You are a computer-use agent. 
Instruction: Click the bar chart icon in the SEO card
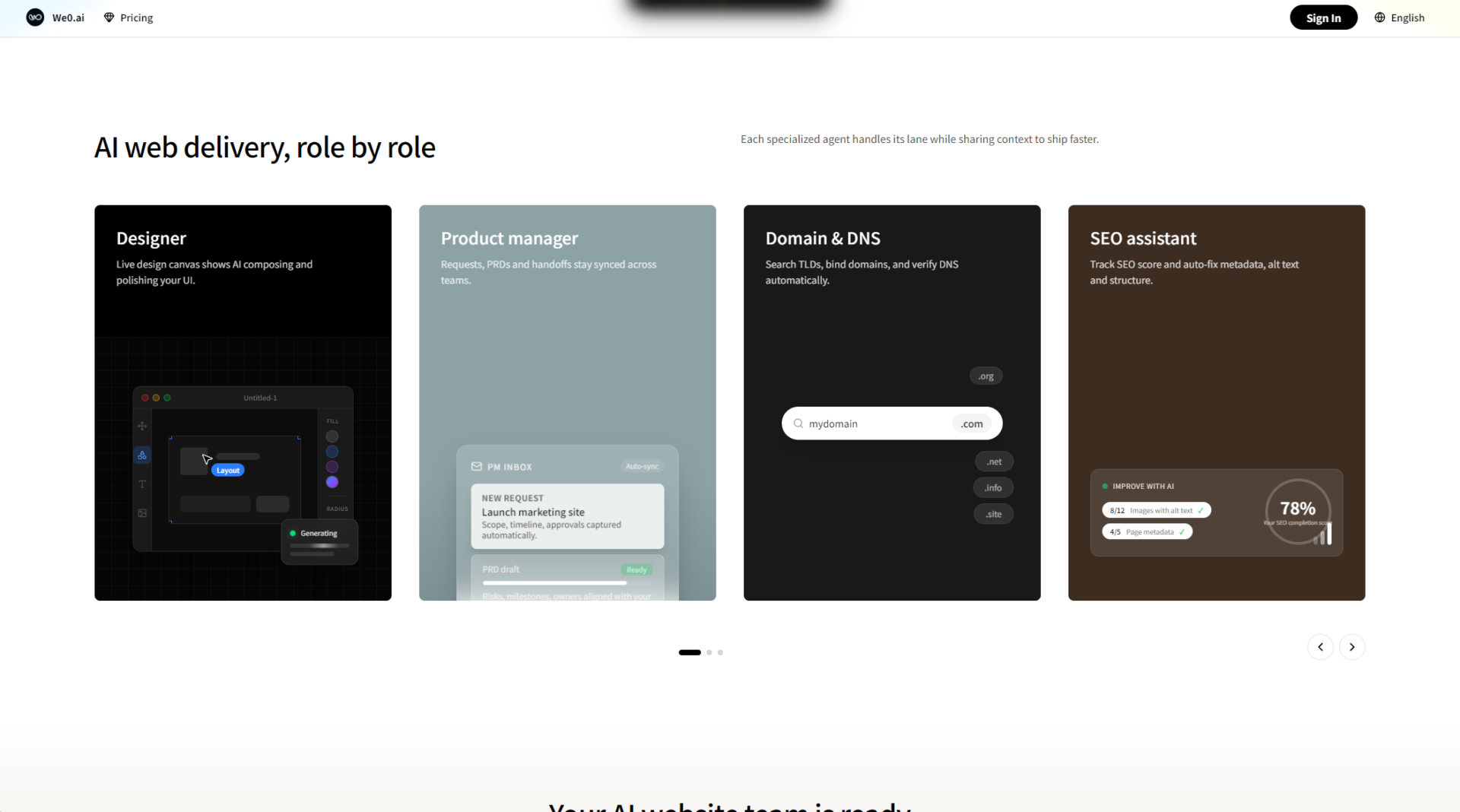tap(1323, 534)
